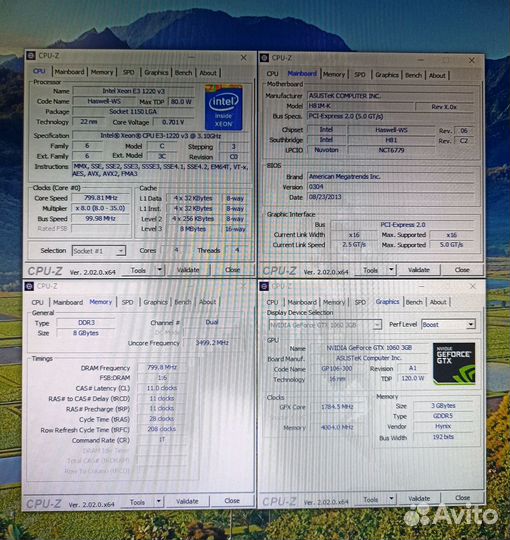Expand the Socket #1 selection dropdown

(x=120, y=251)
